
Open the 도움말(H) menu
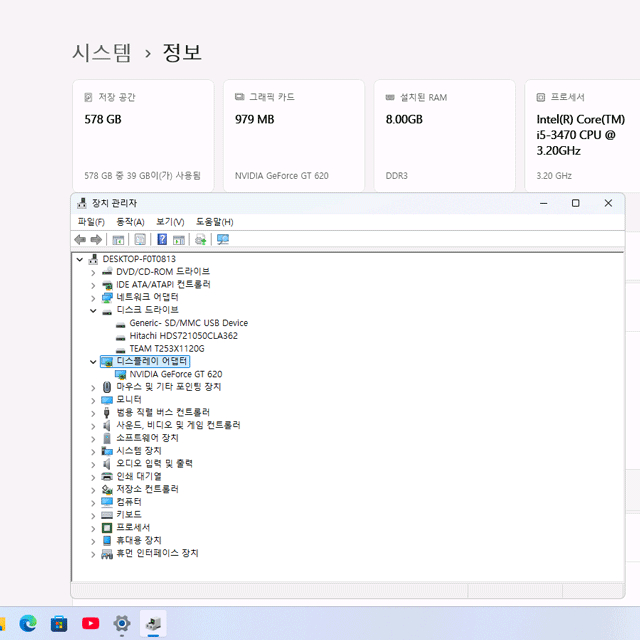215,222
